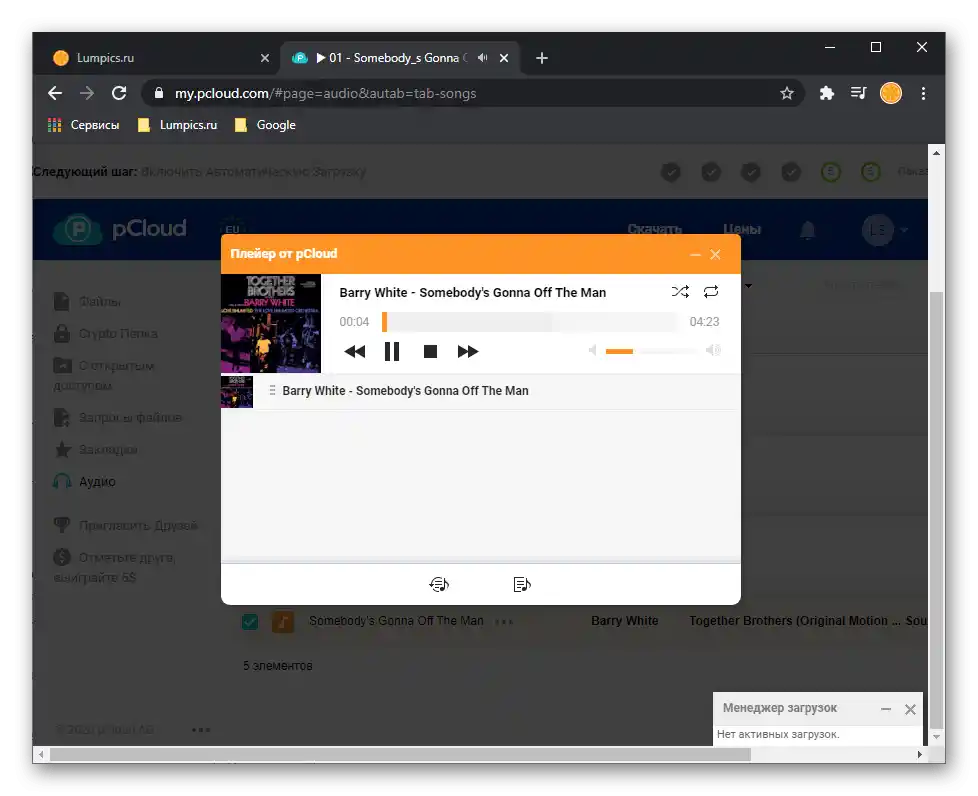Click the vertical scrollbar up arrow
The image size is (978, 796).
click(936, 152)
